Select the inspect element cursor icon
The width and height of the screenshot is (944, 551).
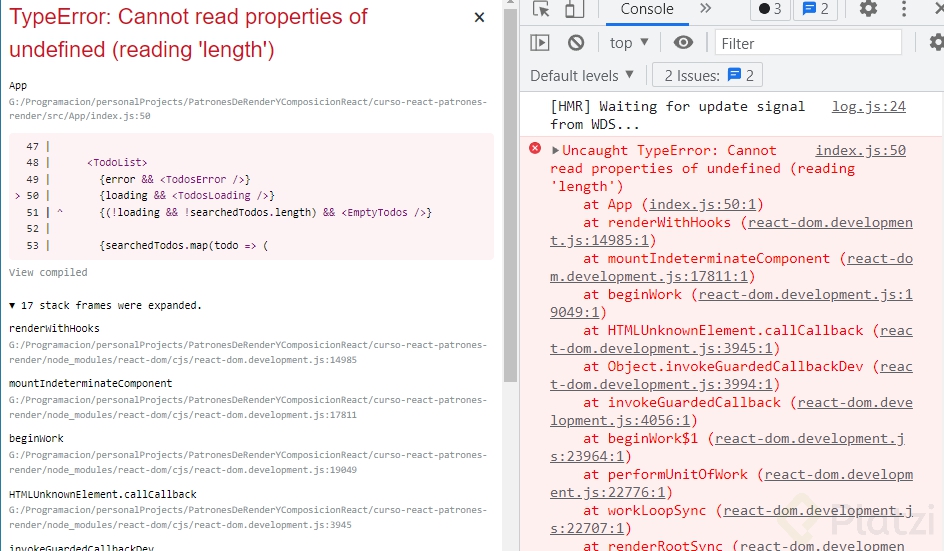coord(541,9)
